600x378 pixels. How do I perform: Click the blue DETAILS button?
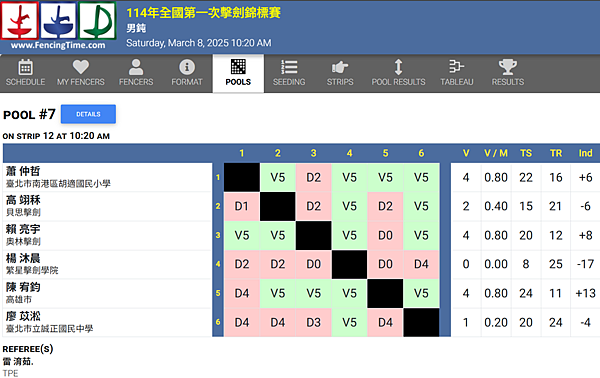coord(88,114)
